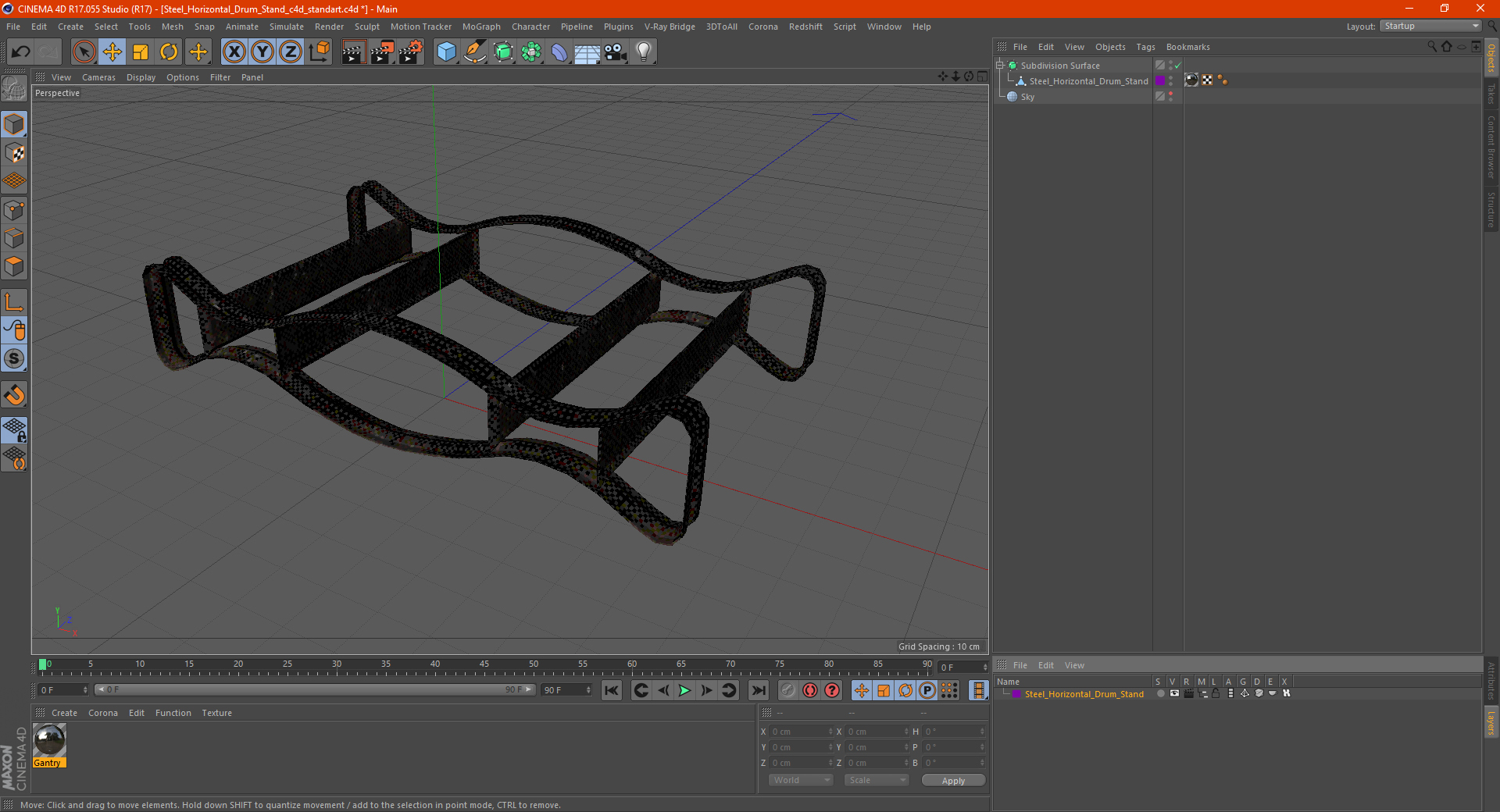Toggle Z axis lock
The image size is (1500, 812).
click(291, 52)
